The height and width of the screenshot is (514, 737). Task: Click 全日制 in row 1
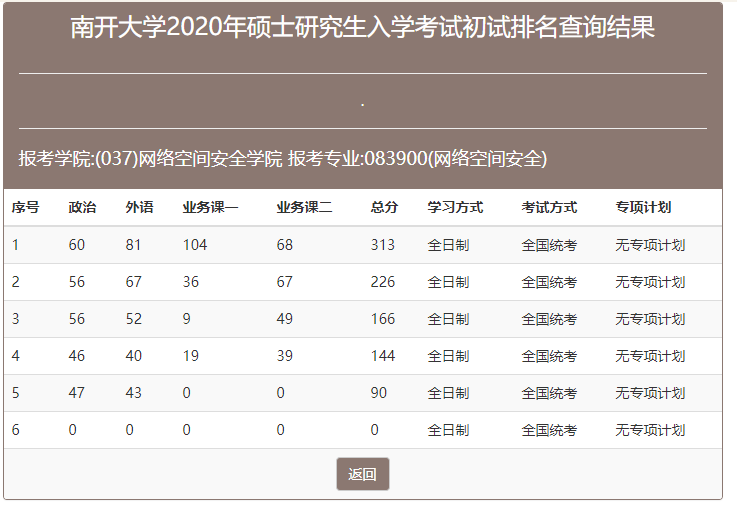(448, 245)
